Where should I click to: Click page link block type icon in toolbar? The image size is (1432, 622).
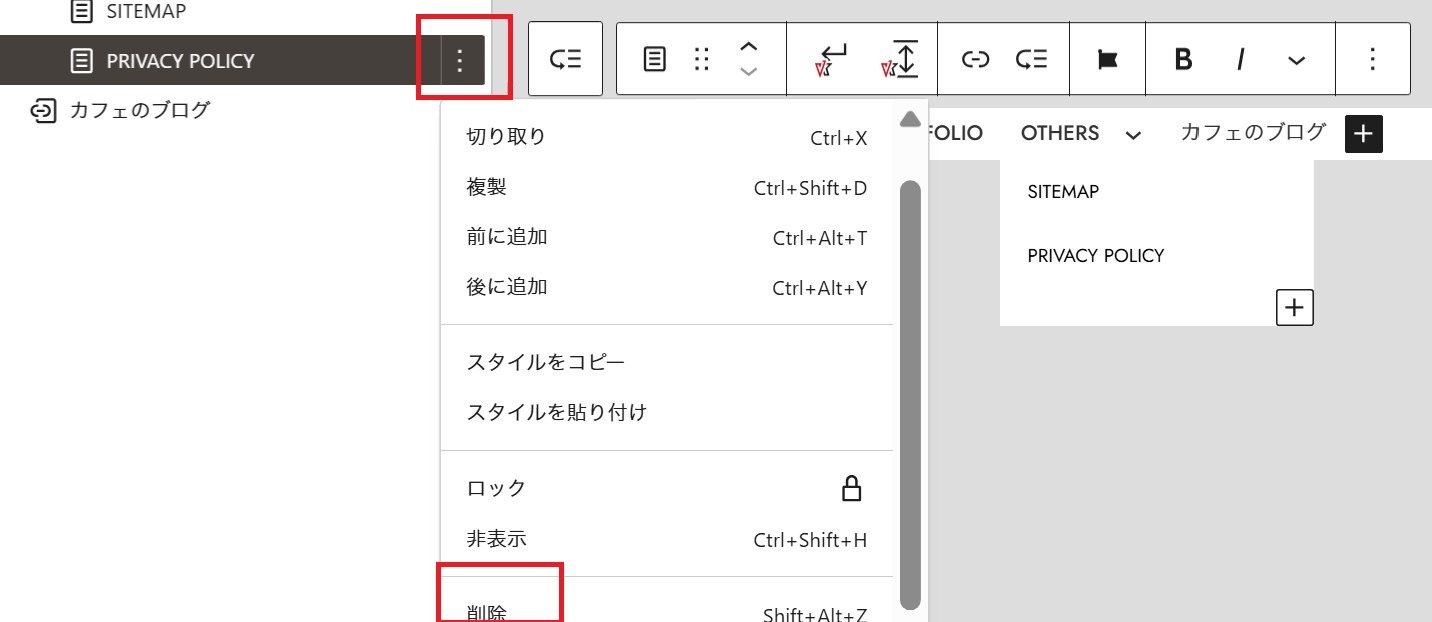coord(654,59)
